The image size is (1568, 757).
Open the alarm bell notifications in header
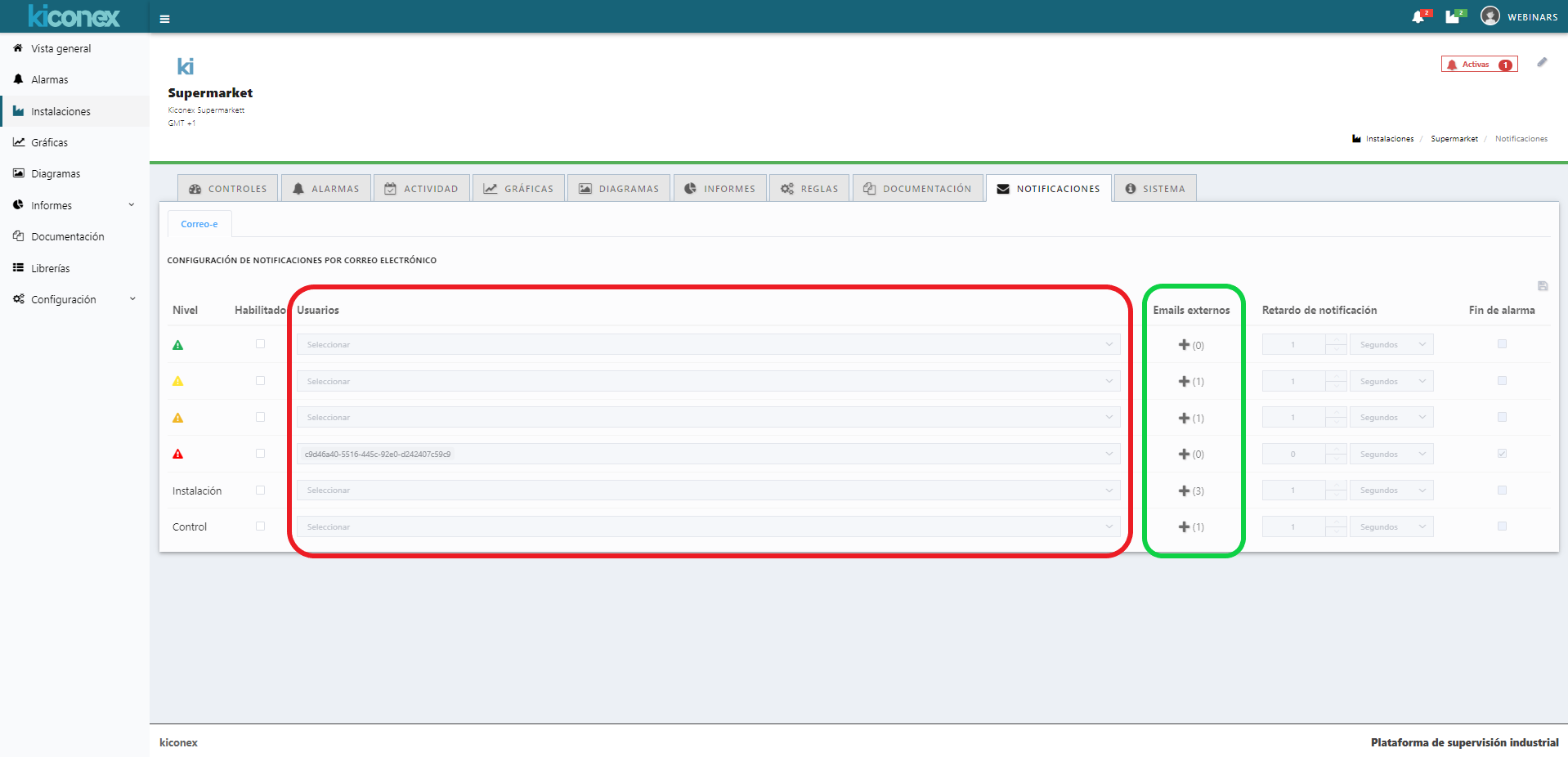click(x=1418, y=17)
